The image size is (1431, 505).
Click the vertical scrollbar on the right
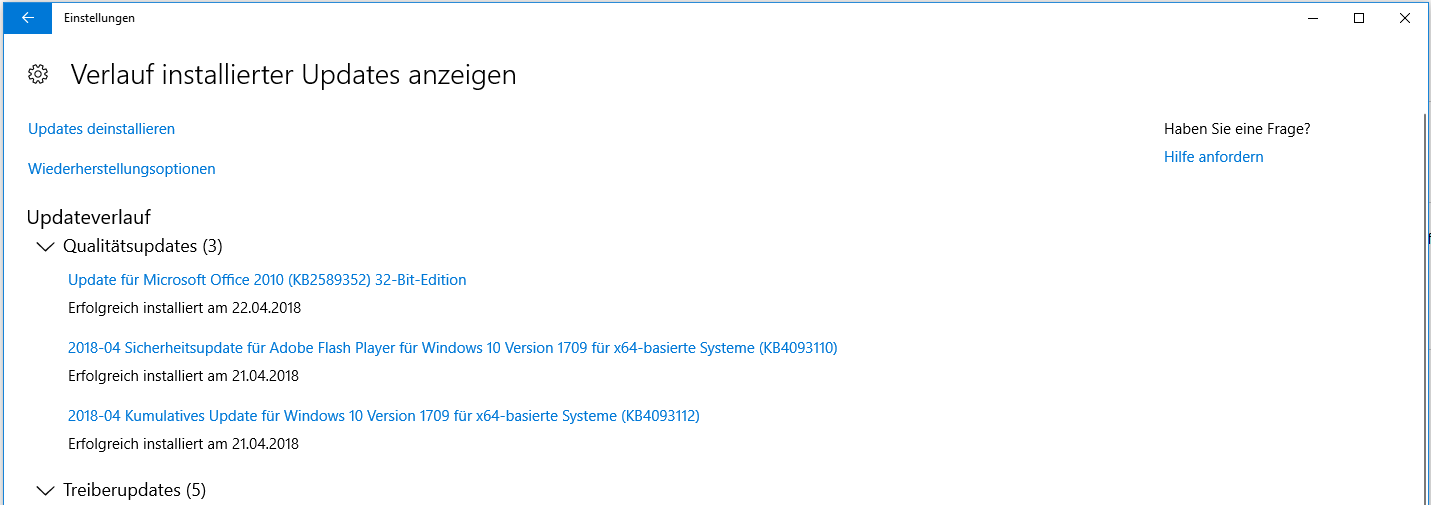[1425, 300]
